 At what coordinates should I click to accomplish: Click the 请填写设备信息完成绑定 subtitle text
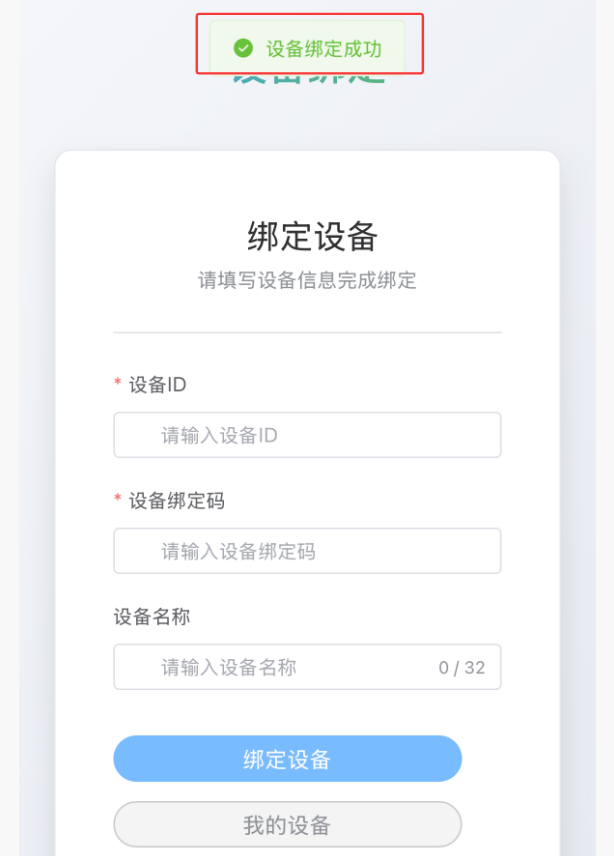click(x=307, y=280)
